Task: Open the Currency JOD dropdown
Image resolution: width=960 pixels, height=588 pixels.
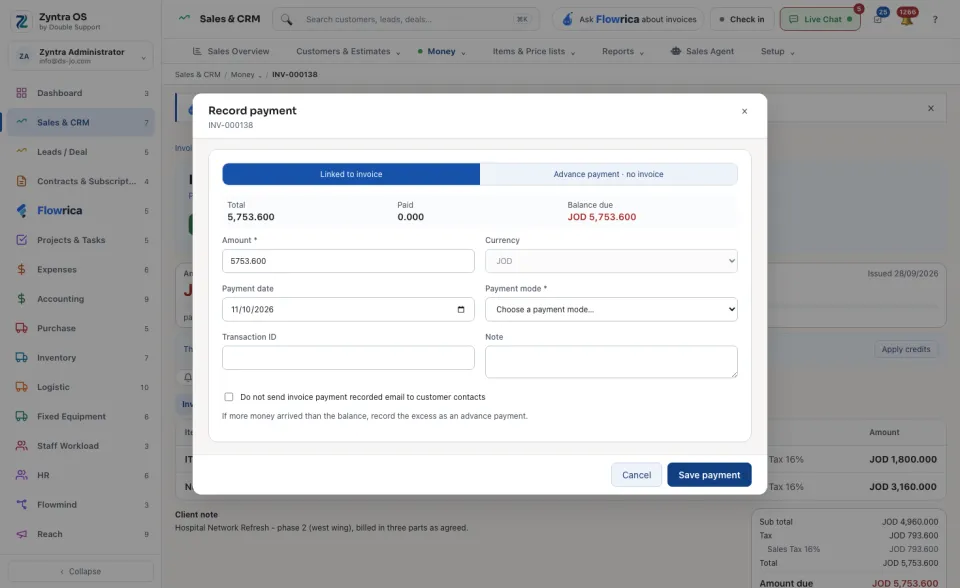Action: coord(611,261)
